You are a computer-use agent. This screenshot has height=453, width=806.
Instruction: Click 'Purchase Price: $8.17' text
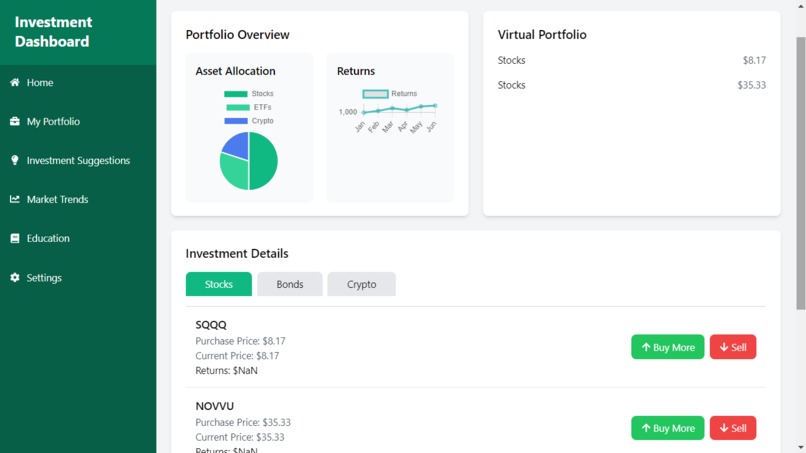[x=240, y=341]
